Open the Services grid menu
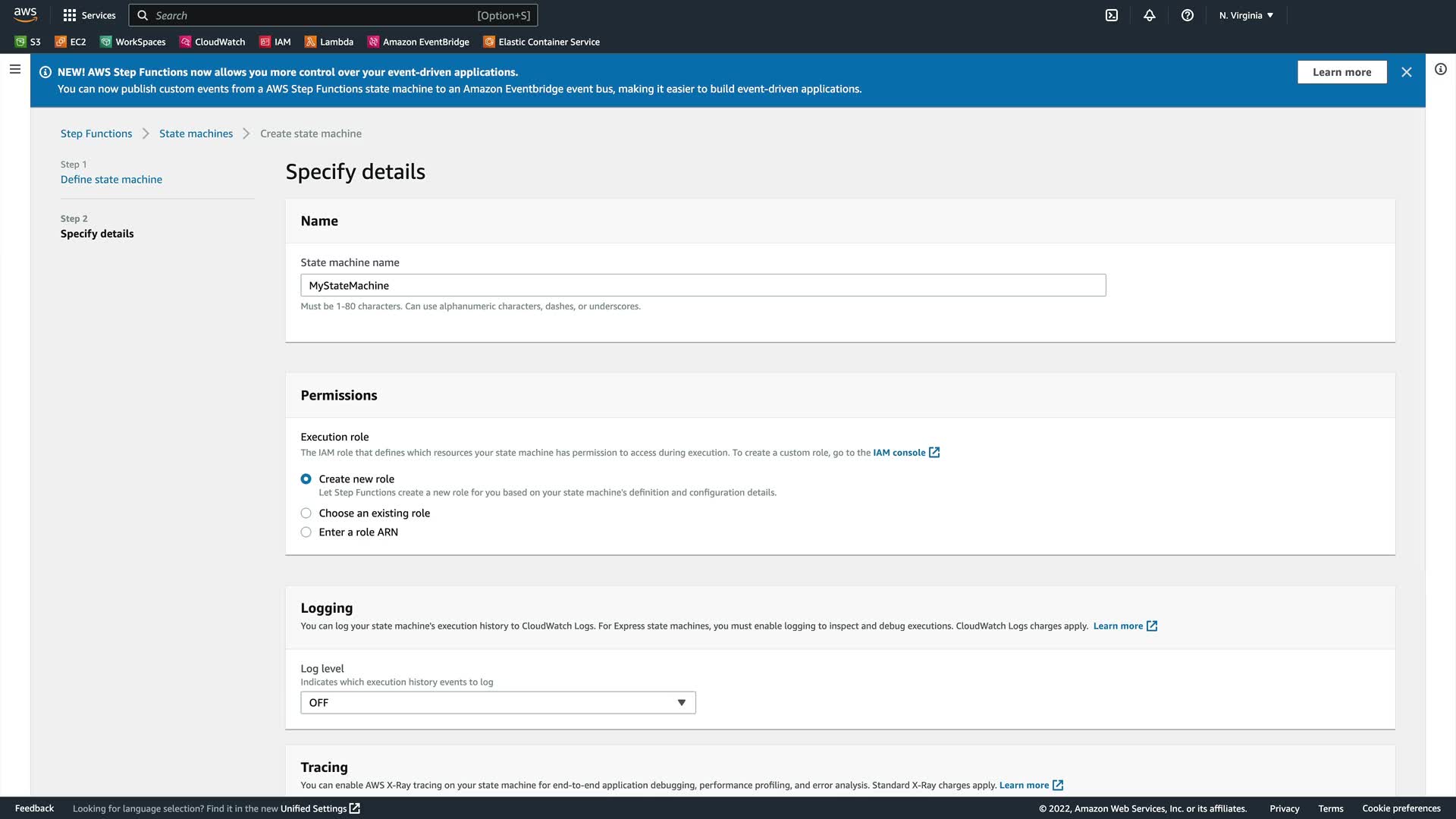Screen dimensions: 1456x819 point(89,15)
